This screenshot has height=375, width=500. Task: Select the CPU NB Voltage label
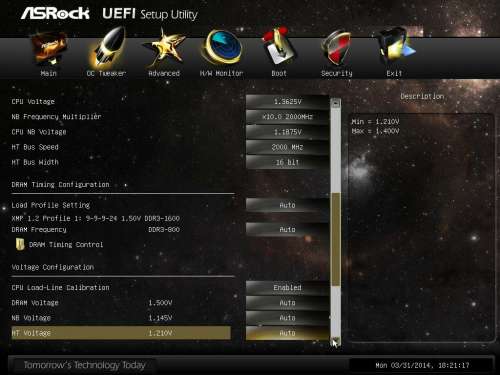39,132
